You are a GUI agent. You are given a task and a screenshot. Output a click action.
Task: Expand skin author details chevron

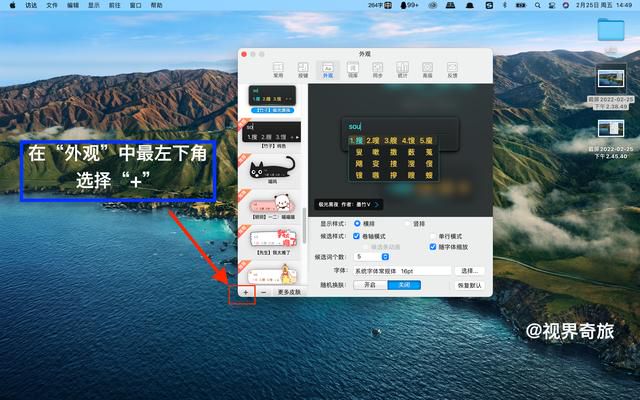click(x=376, y=204)
